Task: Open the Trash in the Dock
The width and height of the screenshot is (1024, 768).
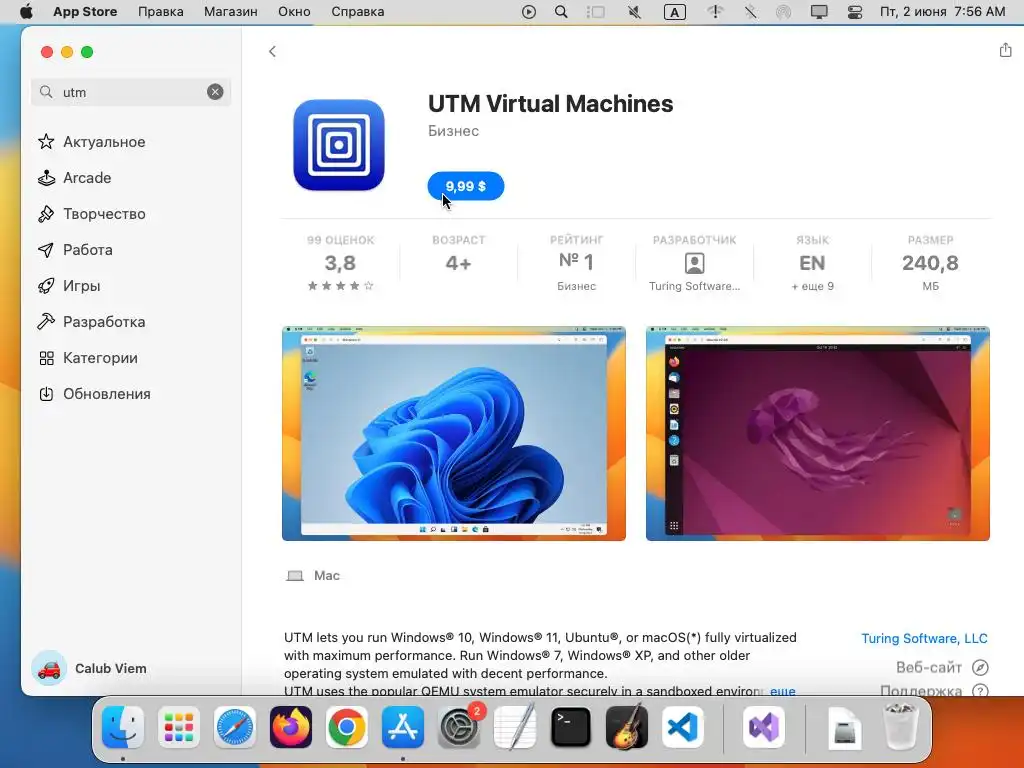Action: (901, 727)
